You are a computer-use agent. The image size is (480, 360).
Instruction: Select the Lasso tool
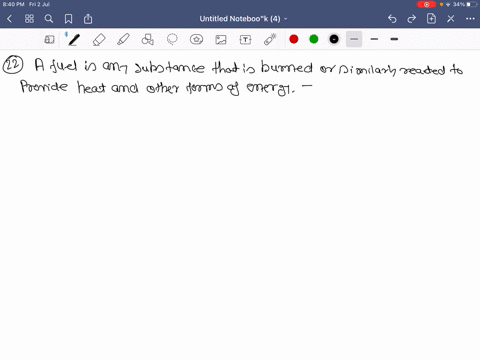(x=172, y=40)
